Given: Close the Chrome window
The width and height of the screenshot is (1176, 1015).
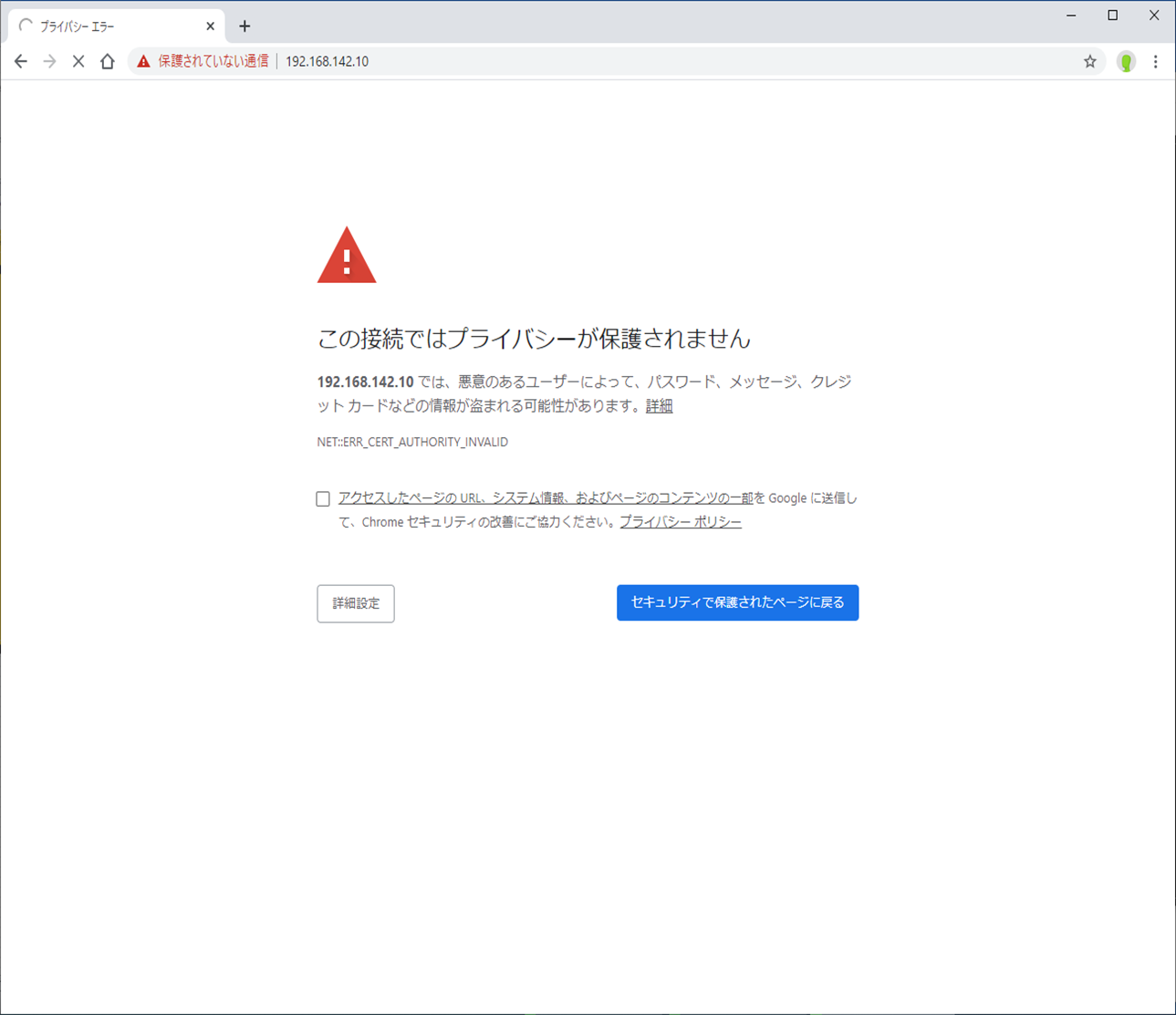Looking at the screenshot, I should coord(1154,16).
